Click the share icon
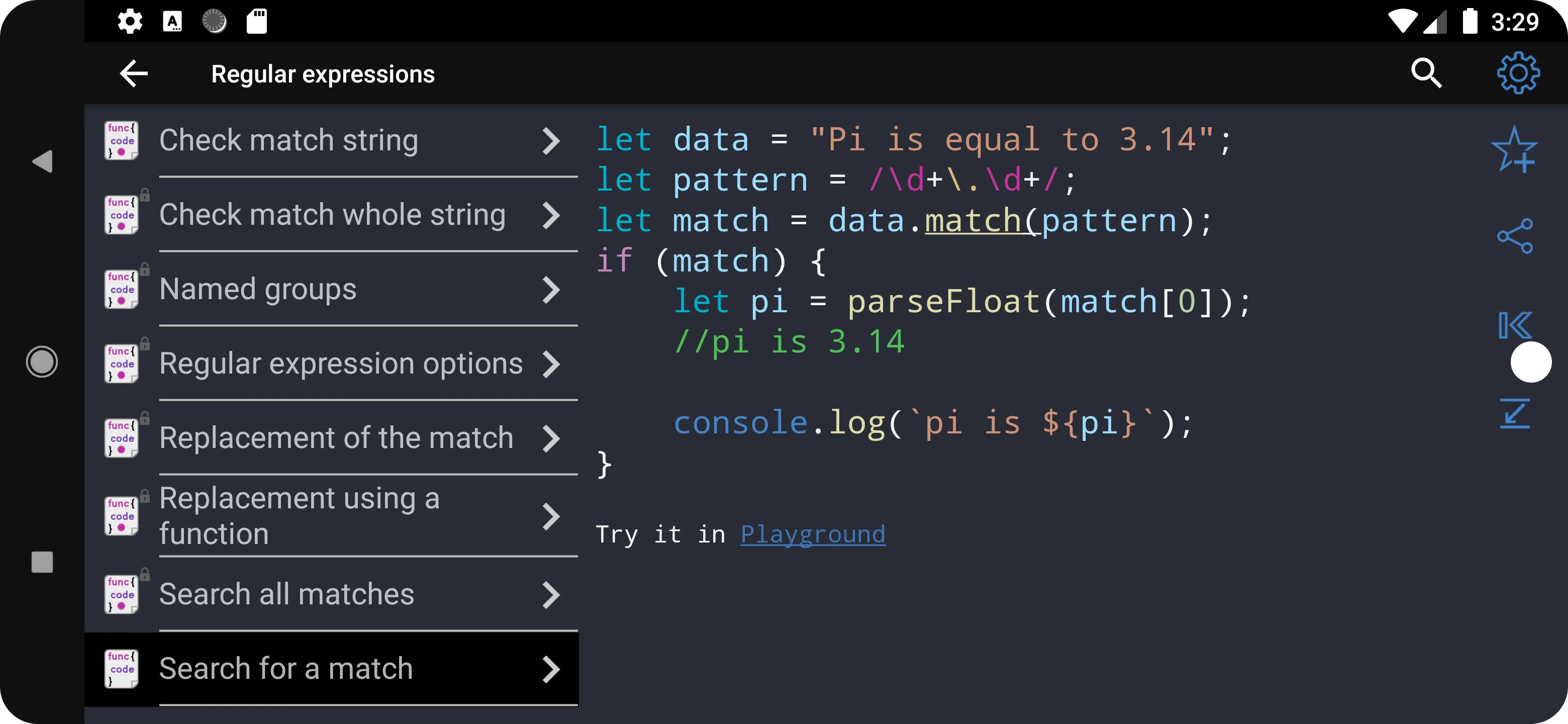The height and width of the screenshot is (724, 1568). tap(1517, 237)
